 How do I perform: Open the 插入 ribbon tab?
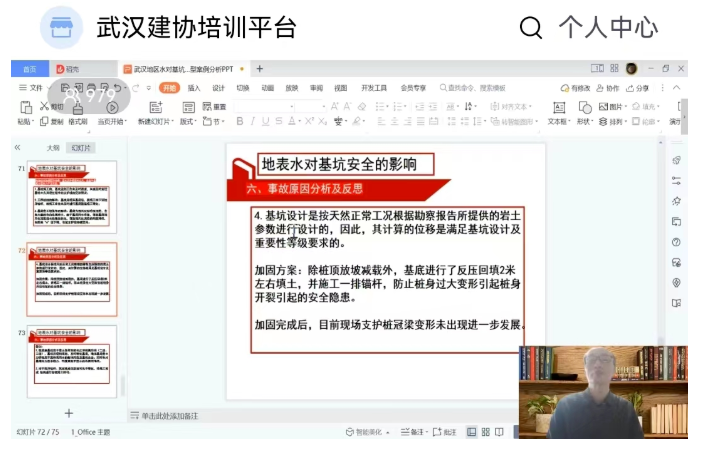[x=194, y=88]
